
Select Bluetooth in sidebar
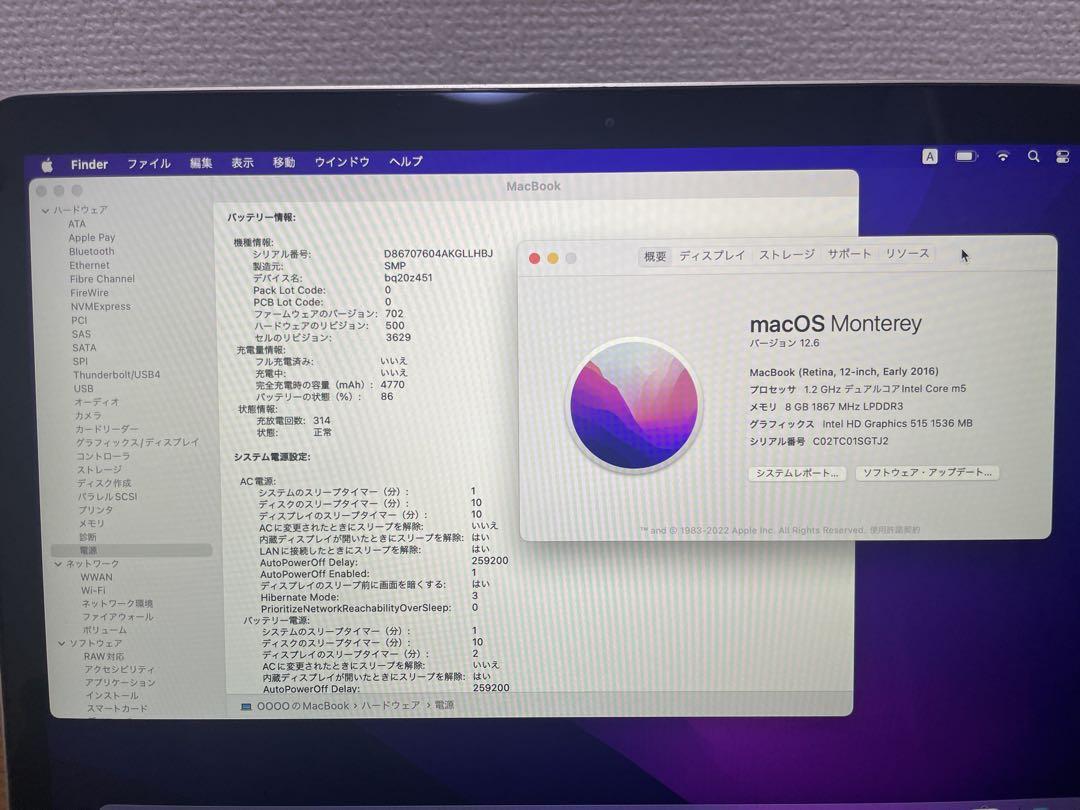92,251
